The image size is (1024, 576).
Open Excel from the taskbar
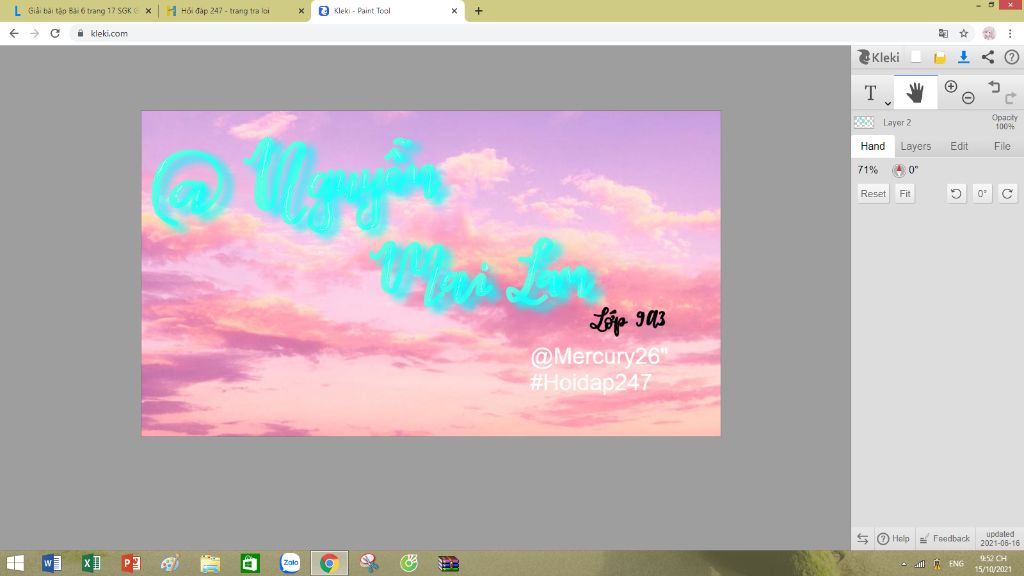tap(91, 563)
